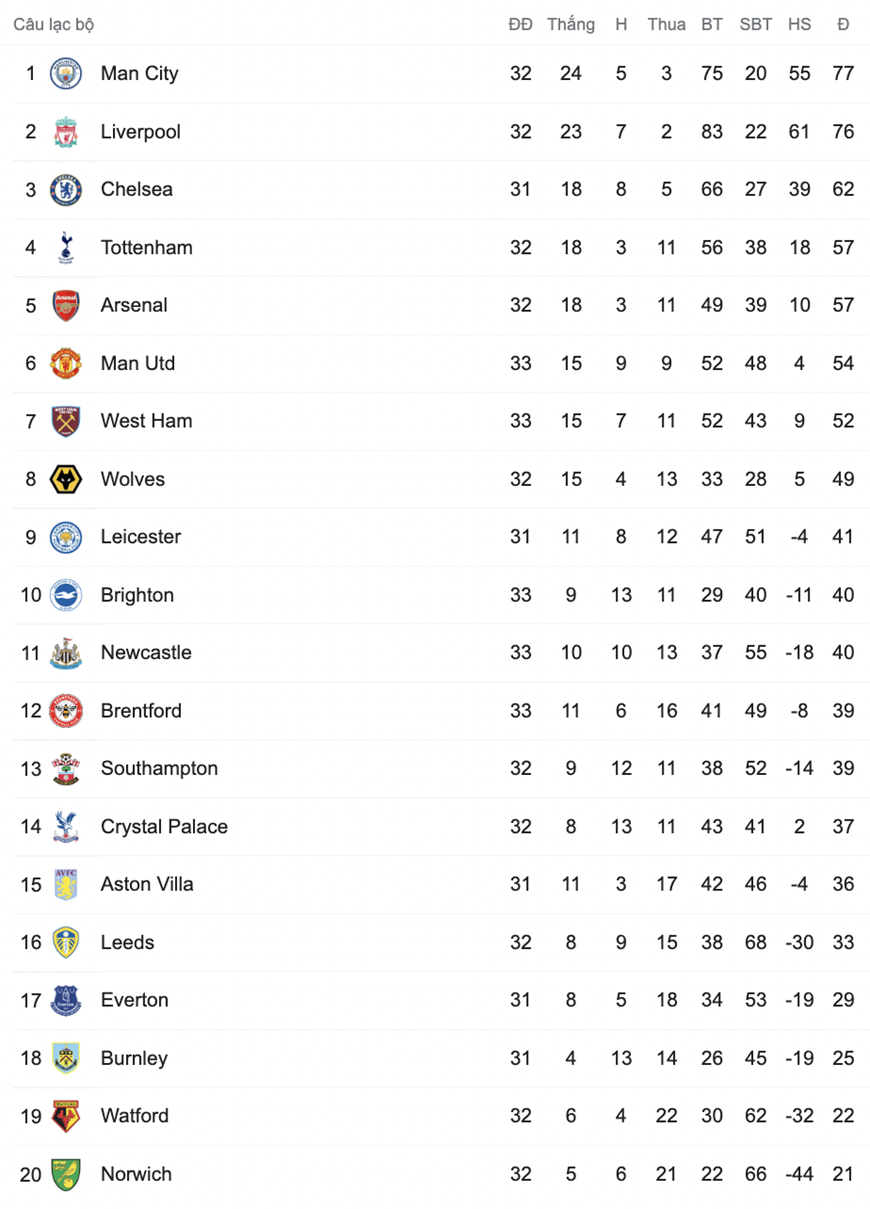Click the Man City club crest
870x1209 pixels.
(66, 73)
